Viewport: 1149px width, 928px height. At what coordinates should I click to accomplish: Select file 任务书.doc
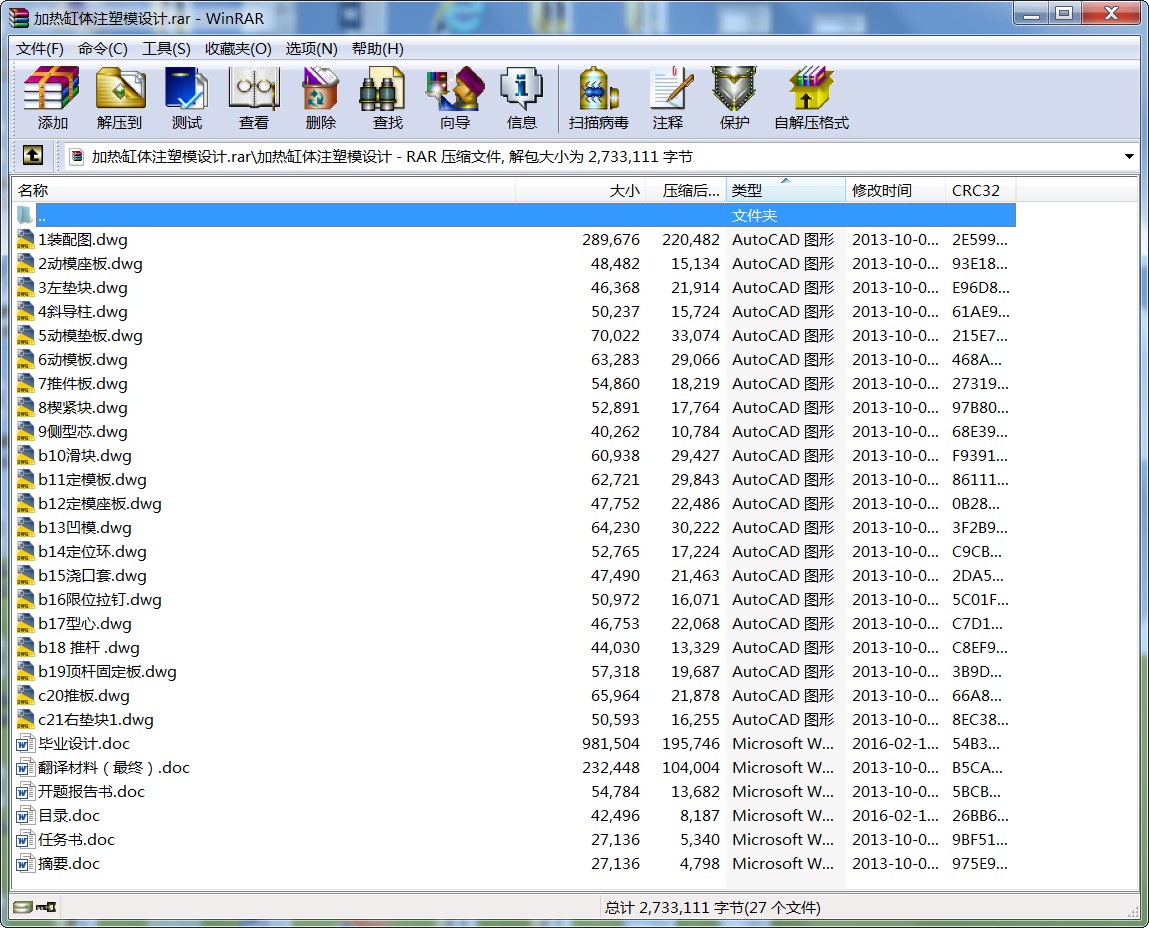(x=76, y=840)
